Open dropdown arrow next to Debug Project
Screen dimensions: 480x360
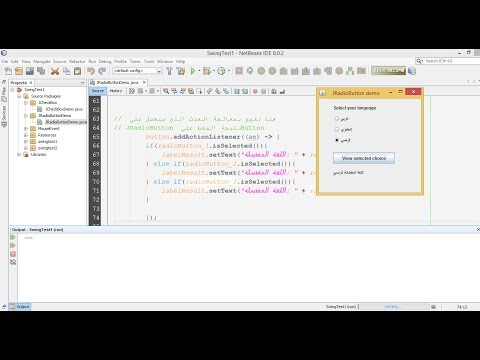(214, 71)
